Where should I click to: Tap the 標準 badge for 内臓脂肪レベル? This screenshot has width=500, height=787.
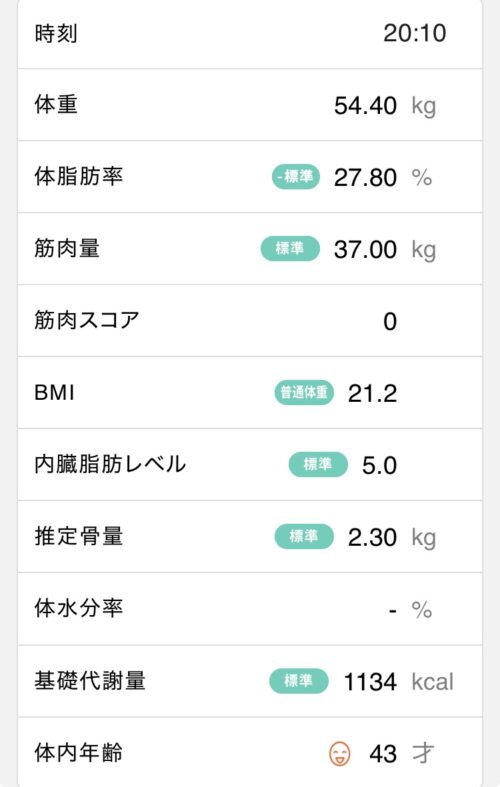[318, 464]
